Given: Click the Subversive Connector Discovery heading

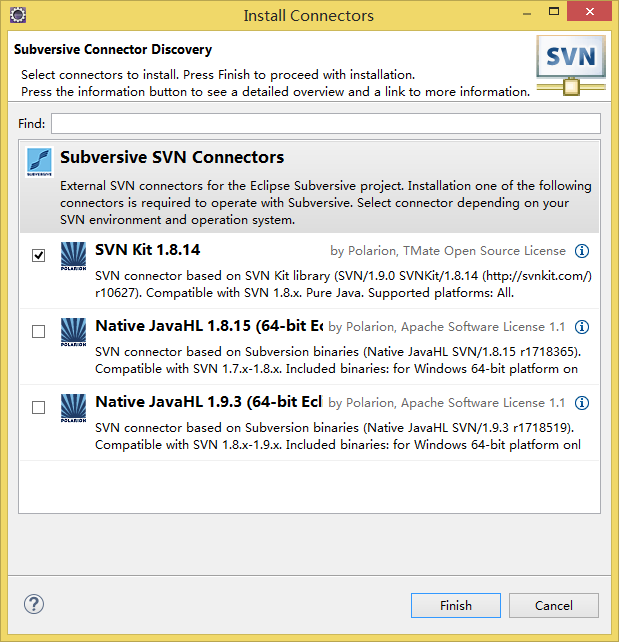Looking at the screenshot, I should (113, 50).
